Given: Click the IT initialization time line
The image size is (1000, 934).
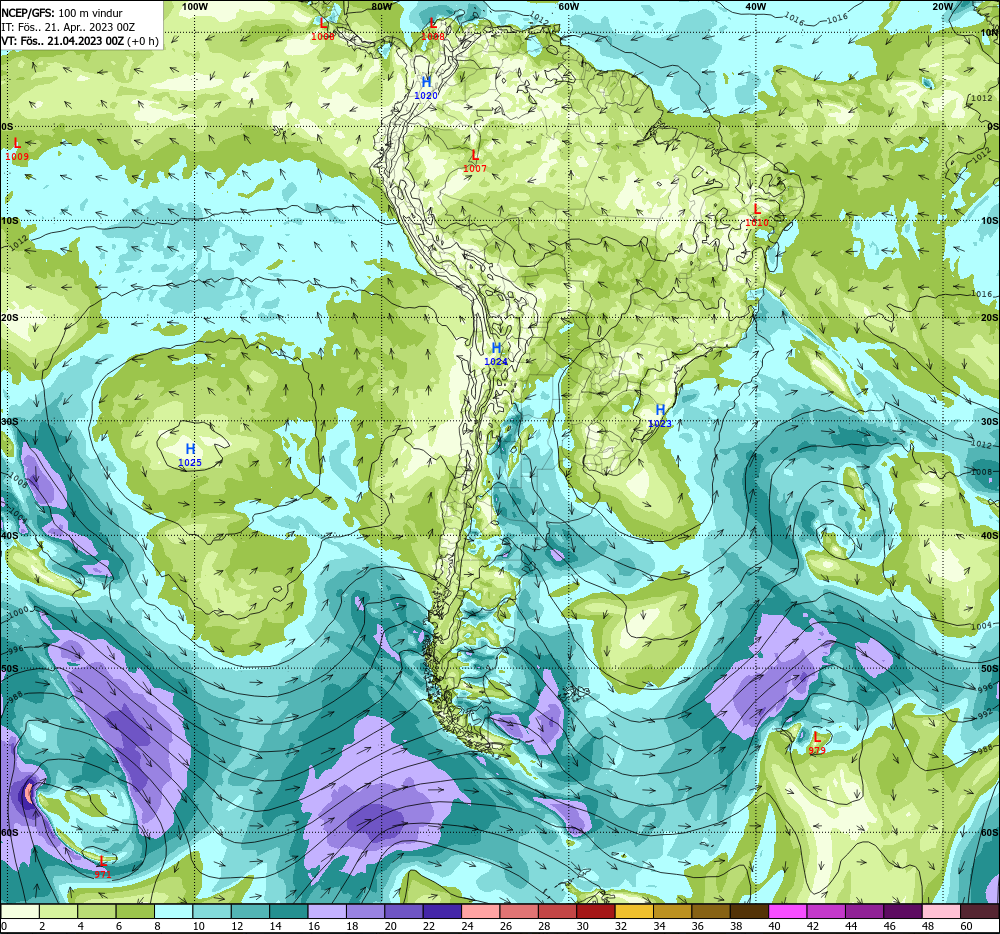Looking at the screenshot, I should pos(68,27).
